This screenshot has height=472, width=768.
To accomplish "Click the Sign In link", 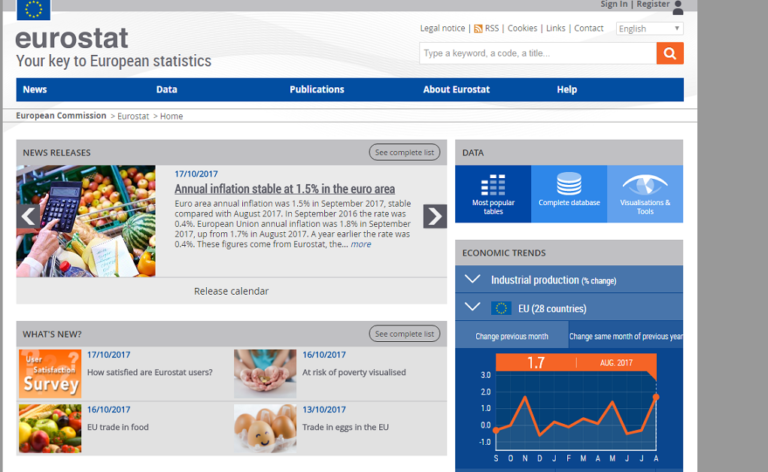I will click(x=614, y=4).
